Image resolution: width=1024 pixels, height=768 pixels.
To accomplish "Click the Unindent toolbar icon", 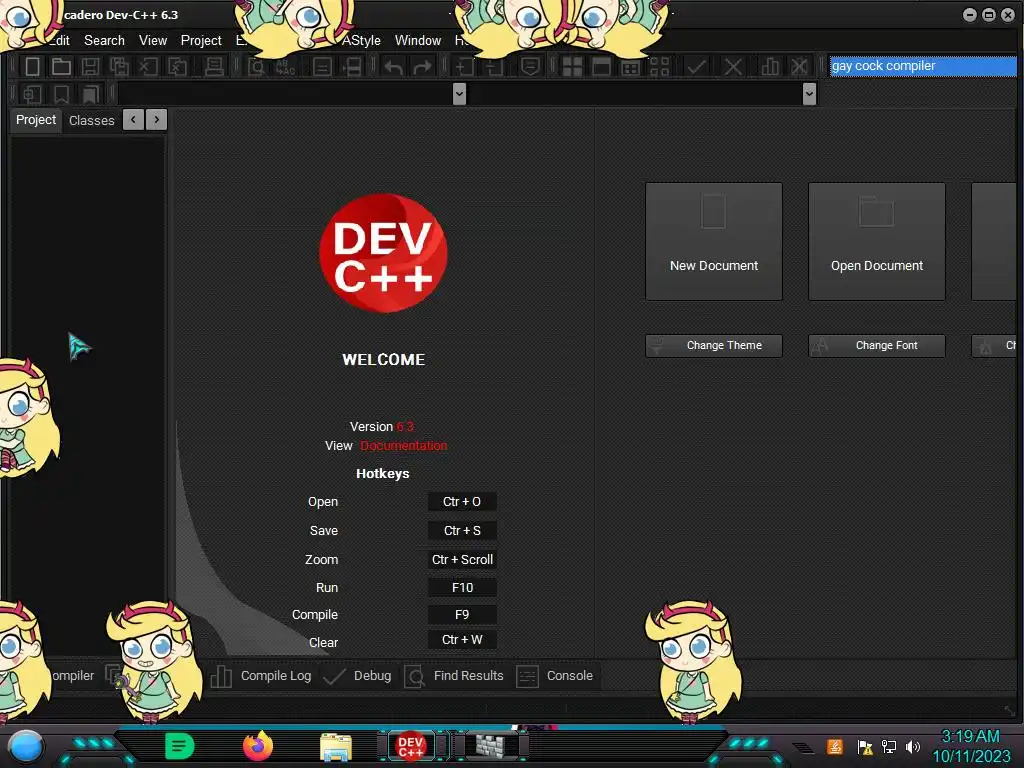I will pos(494,66).
